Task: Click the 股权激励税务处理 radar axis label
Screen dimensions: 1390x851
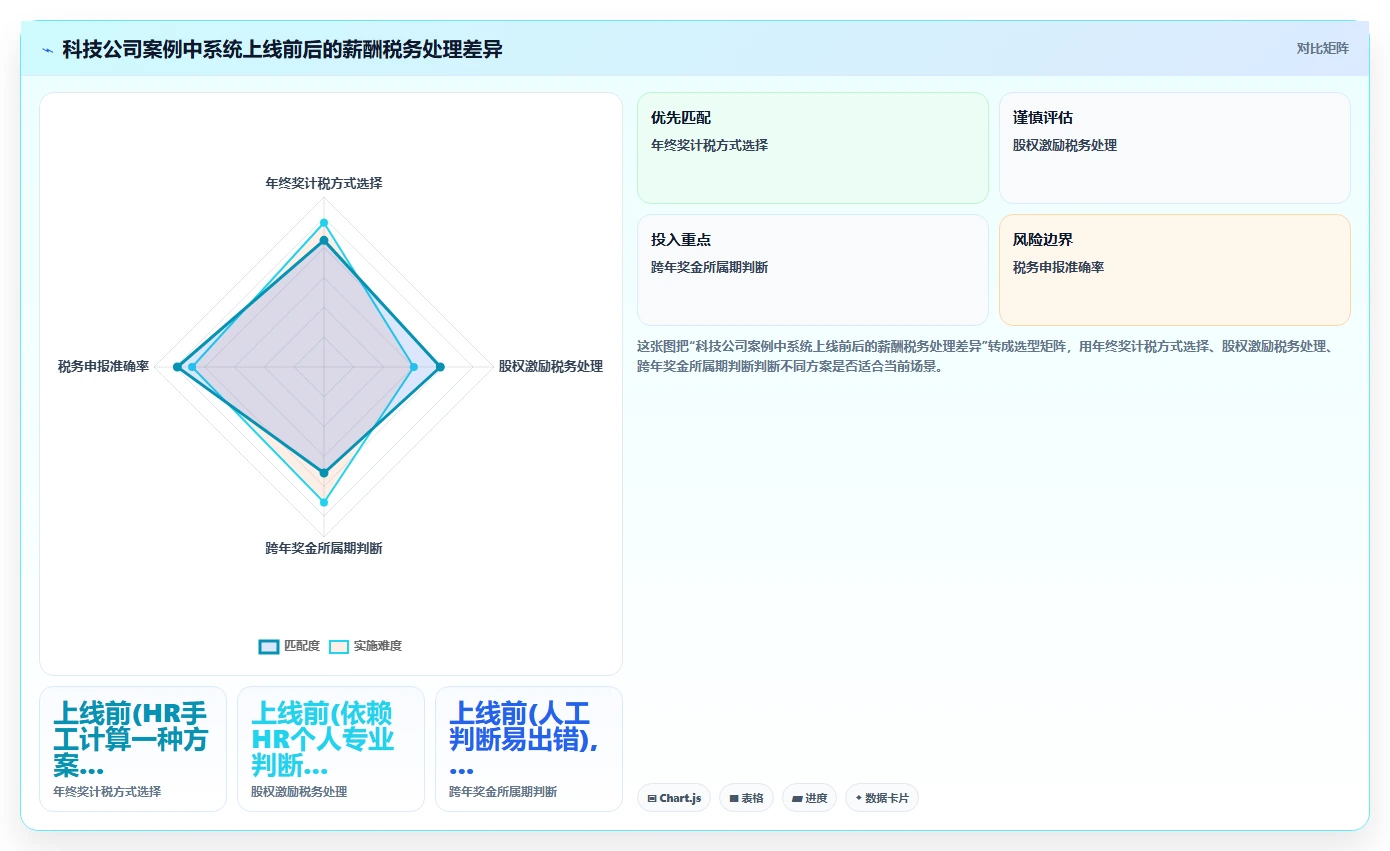Action: [x=551, y=366]
